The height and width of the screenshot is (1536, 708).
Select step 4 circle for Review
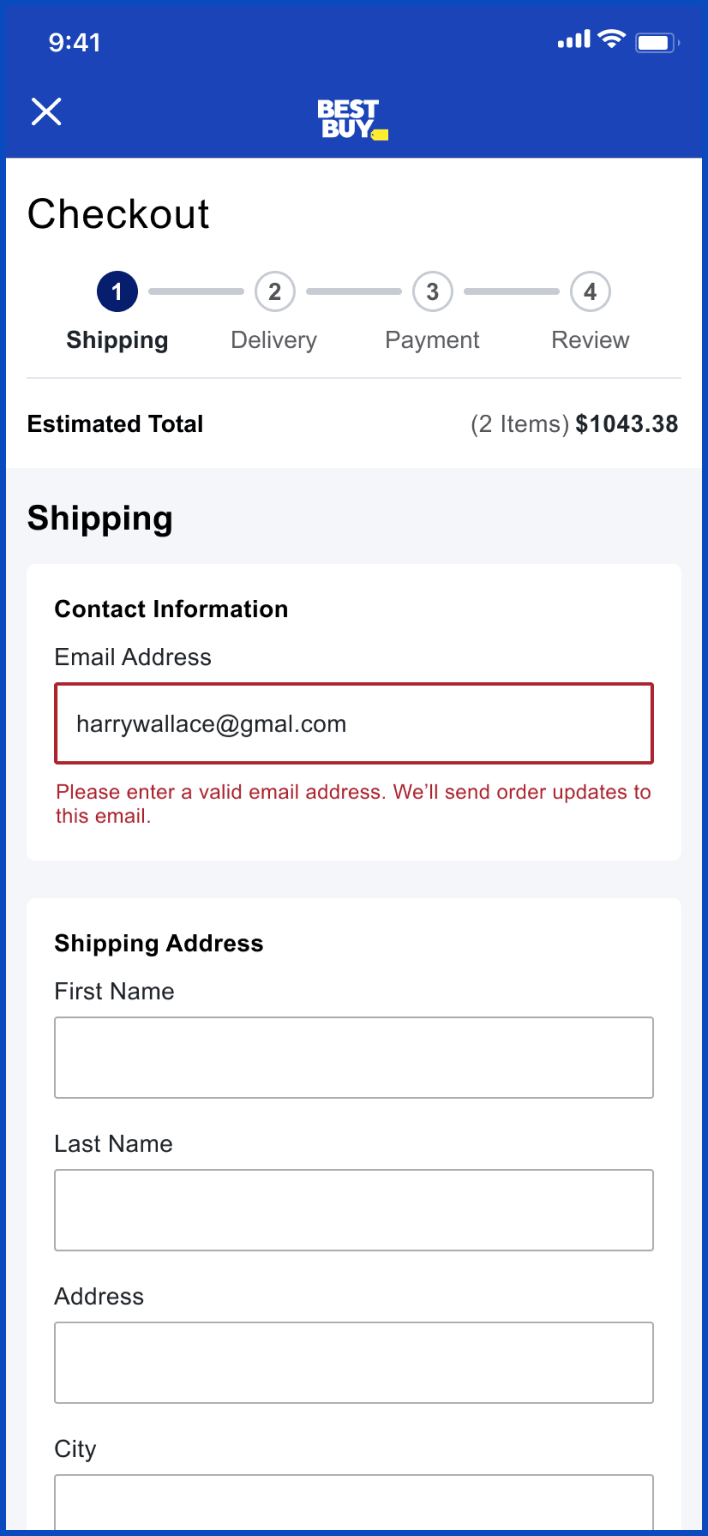pos(590,292)
